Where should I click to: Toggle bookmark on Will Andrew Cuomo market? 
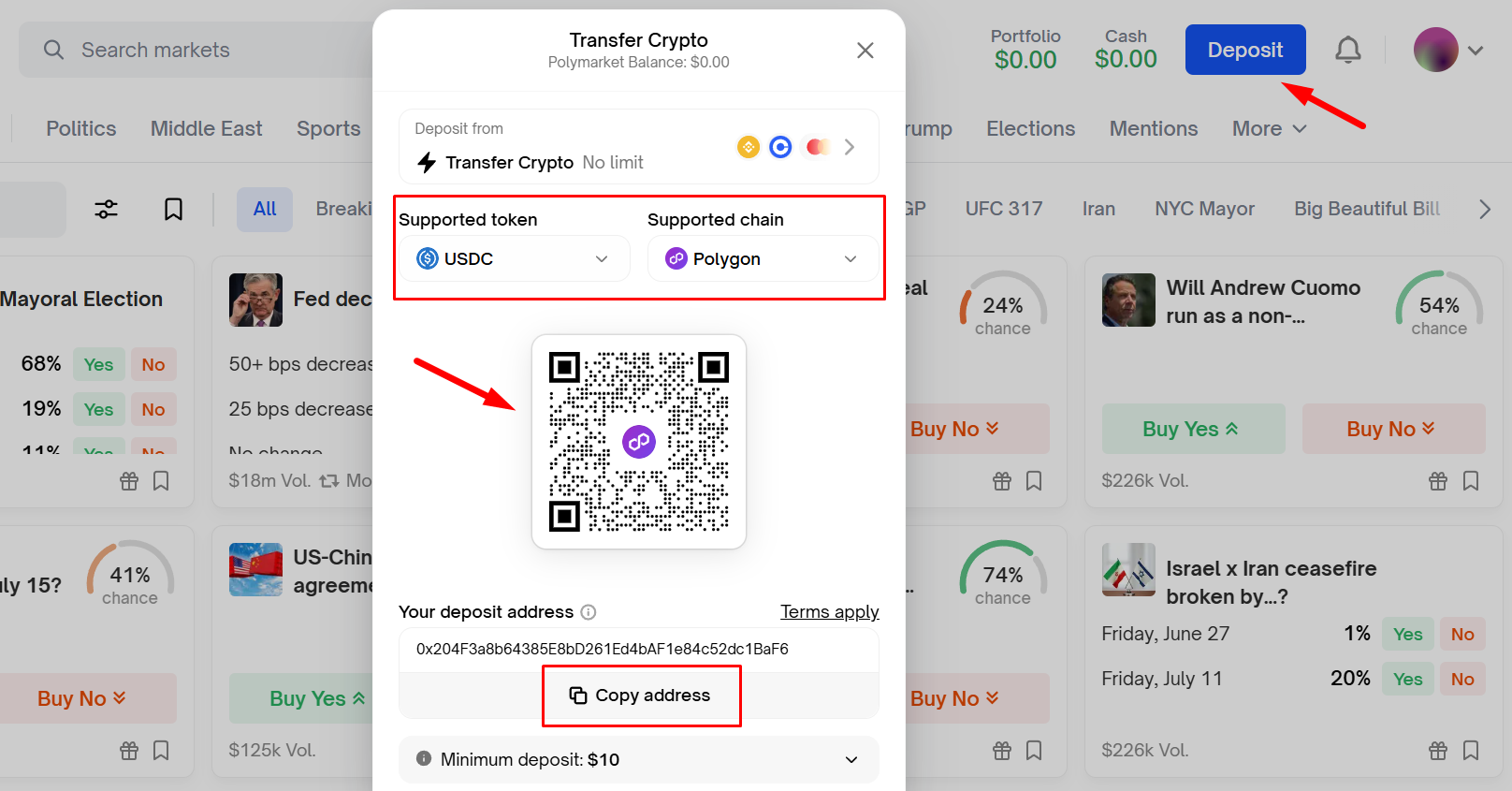[x=1471, y=481]
